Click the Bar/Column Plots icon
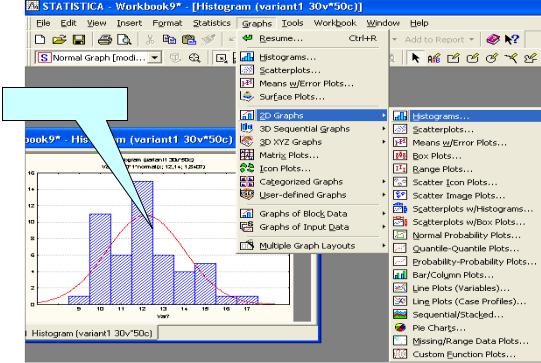Screen dimensions: 541x363 [x=400, y=275]
